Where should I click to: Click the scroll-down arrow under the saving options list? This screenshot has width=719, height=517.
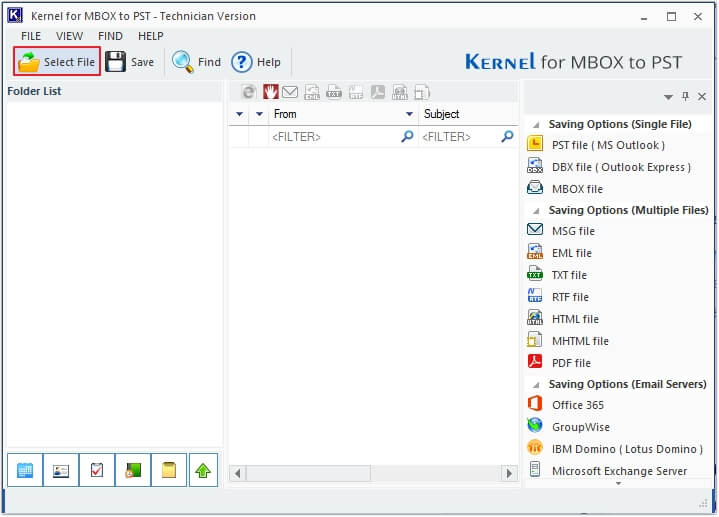(618, 484)
